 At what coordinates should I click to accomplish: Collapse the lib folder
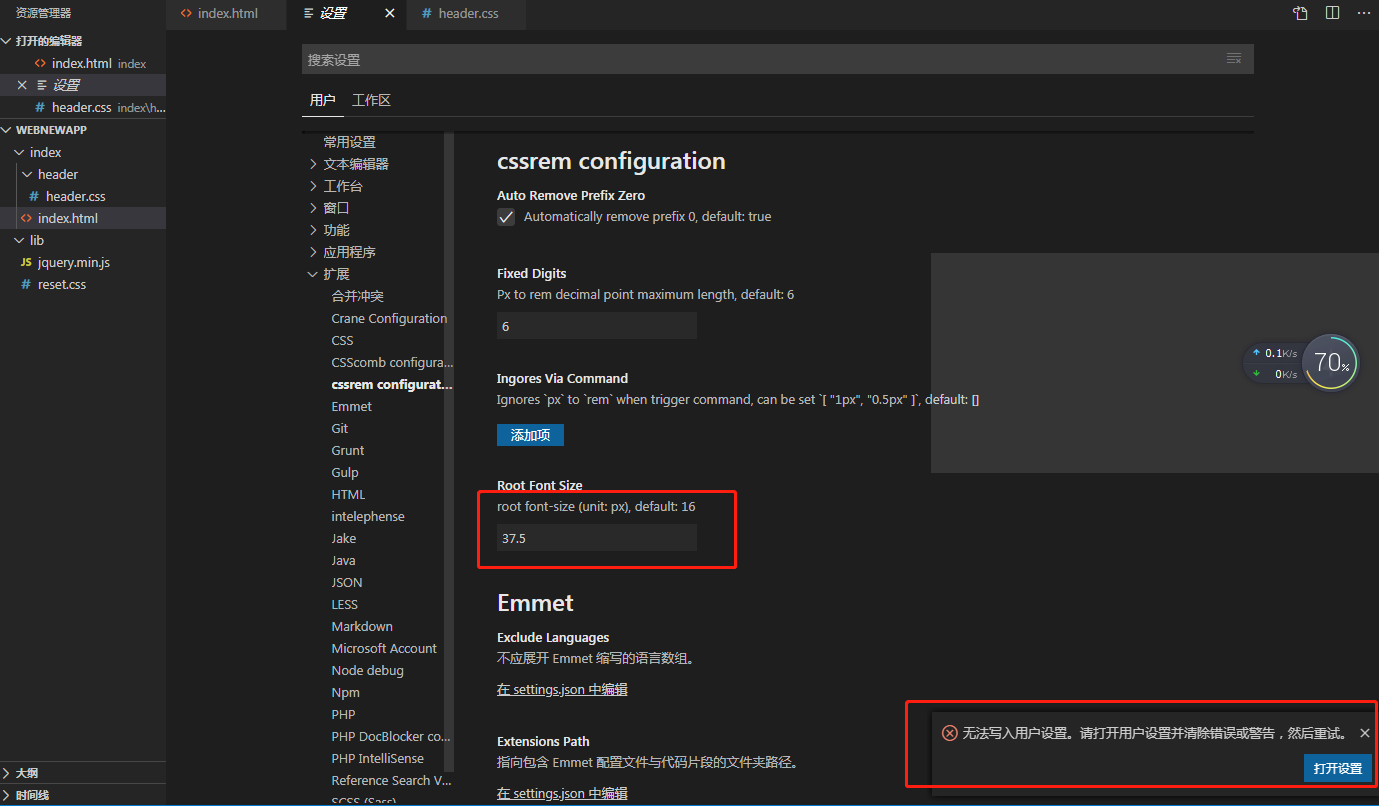pos(19,240)
